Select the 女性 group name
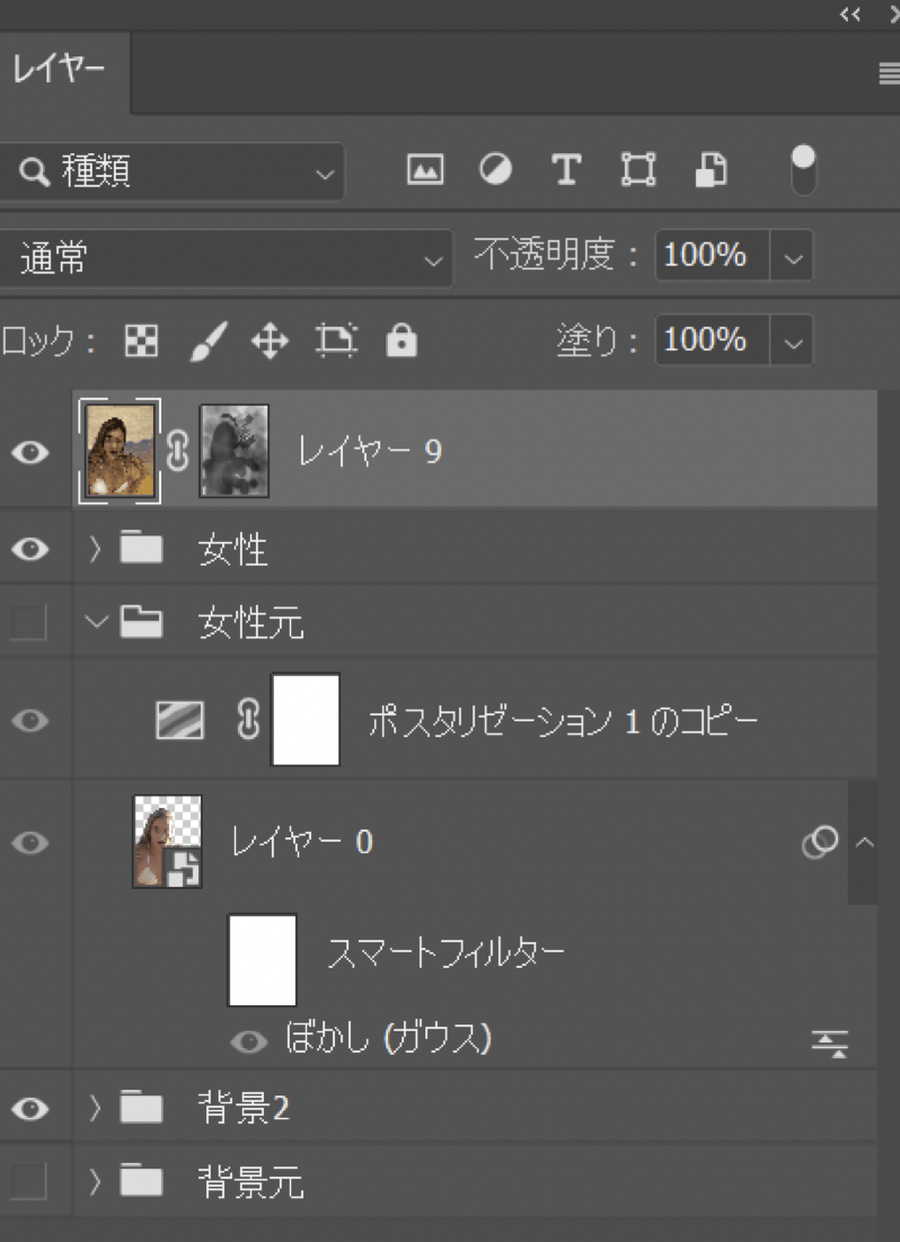Viewport: 900px width, 1242px height. tap(233, 550)
